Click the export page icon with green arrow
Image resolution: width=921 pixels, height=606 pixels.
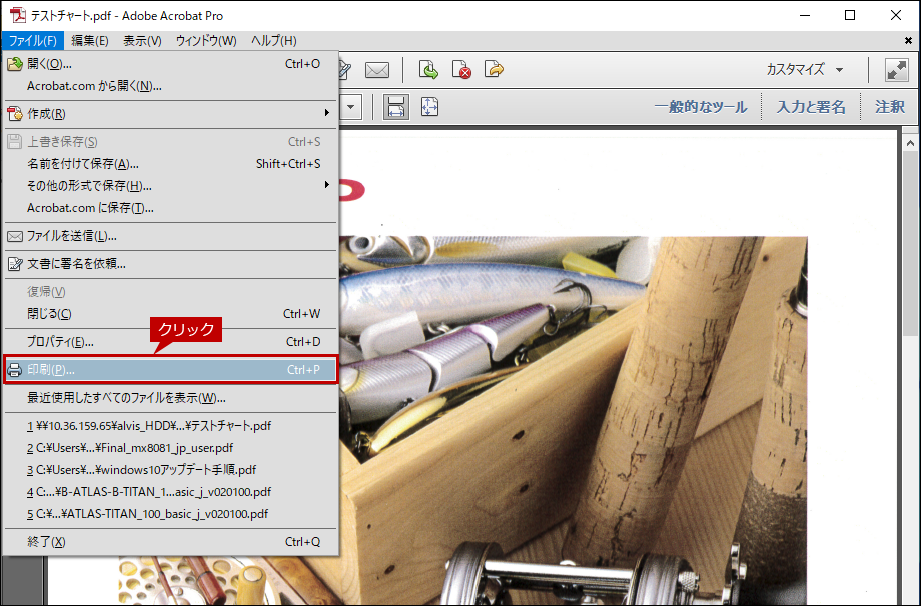click(428, 69)
